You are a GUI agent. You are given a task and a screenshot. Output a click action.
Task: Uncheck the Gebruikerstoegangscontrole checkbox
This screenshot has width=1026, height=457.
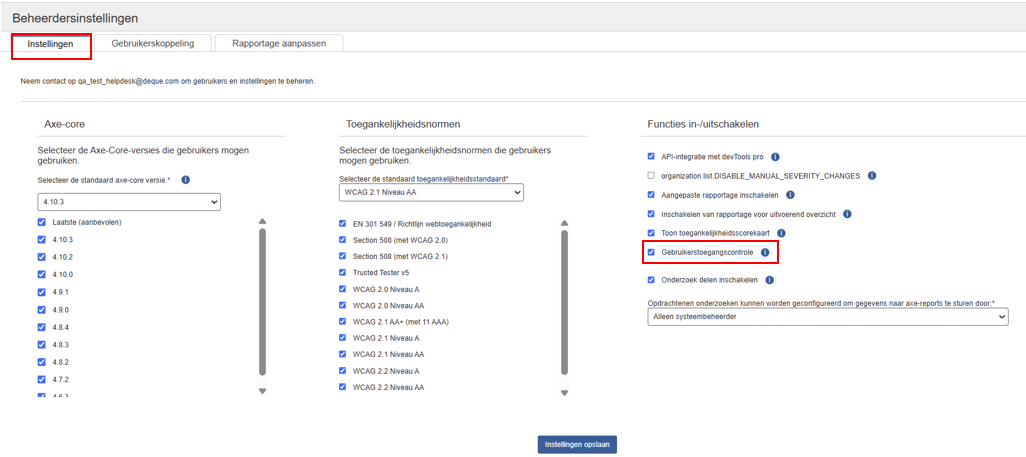[651, 252]
